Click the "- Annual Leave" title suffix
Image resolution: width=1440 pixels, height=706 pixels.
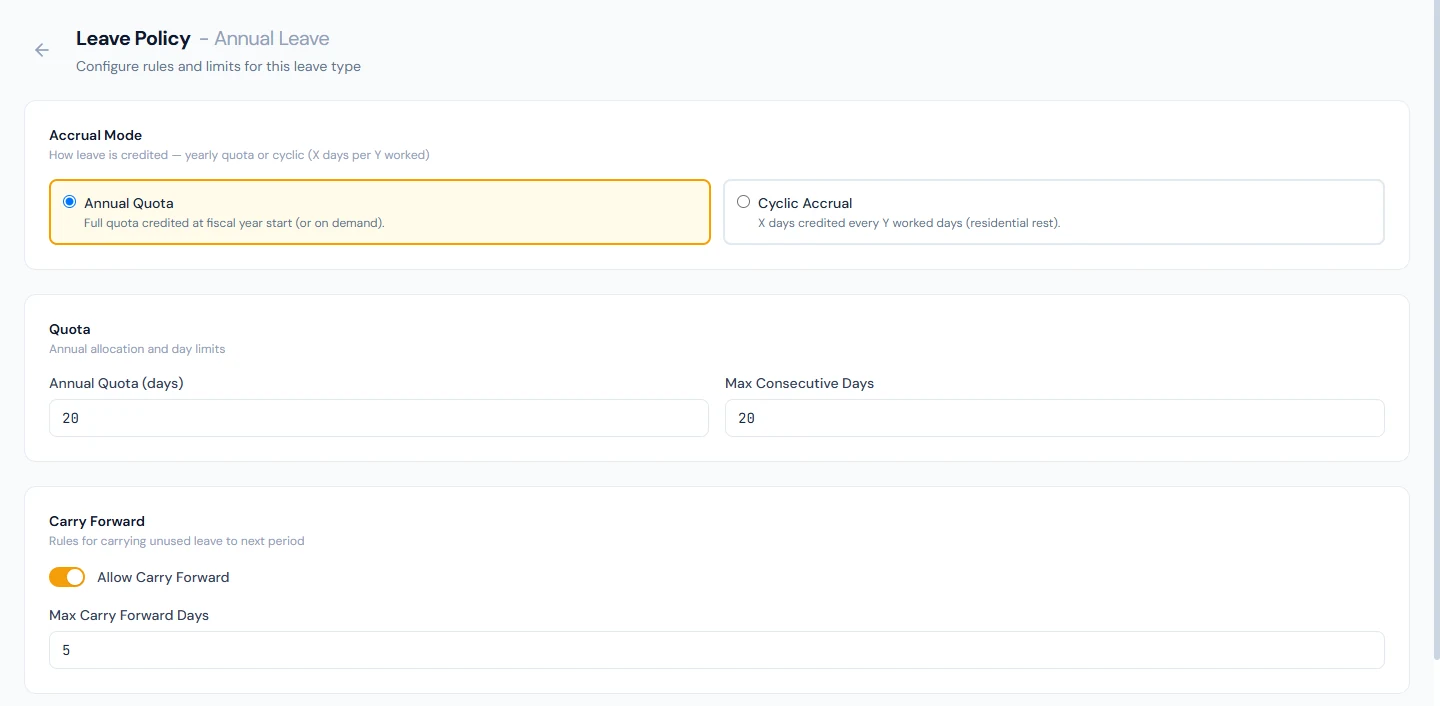[264, 39]
